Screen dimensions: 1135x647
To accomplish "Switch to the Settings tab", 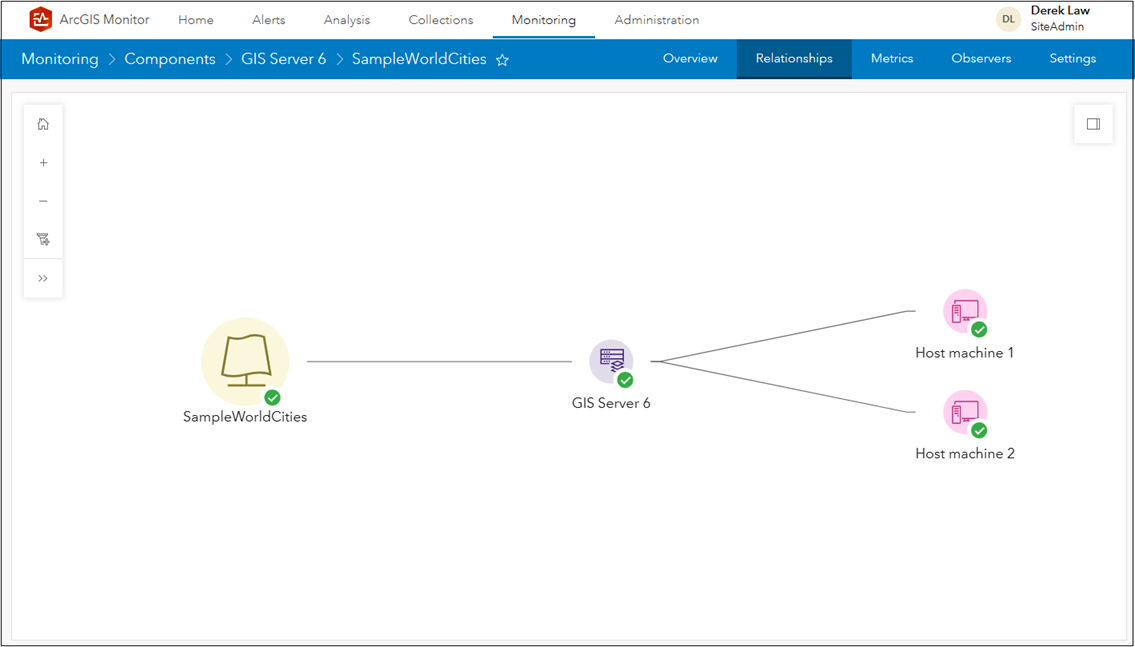I will click(x=1073, y=59).
